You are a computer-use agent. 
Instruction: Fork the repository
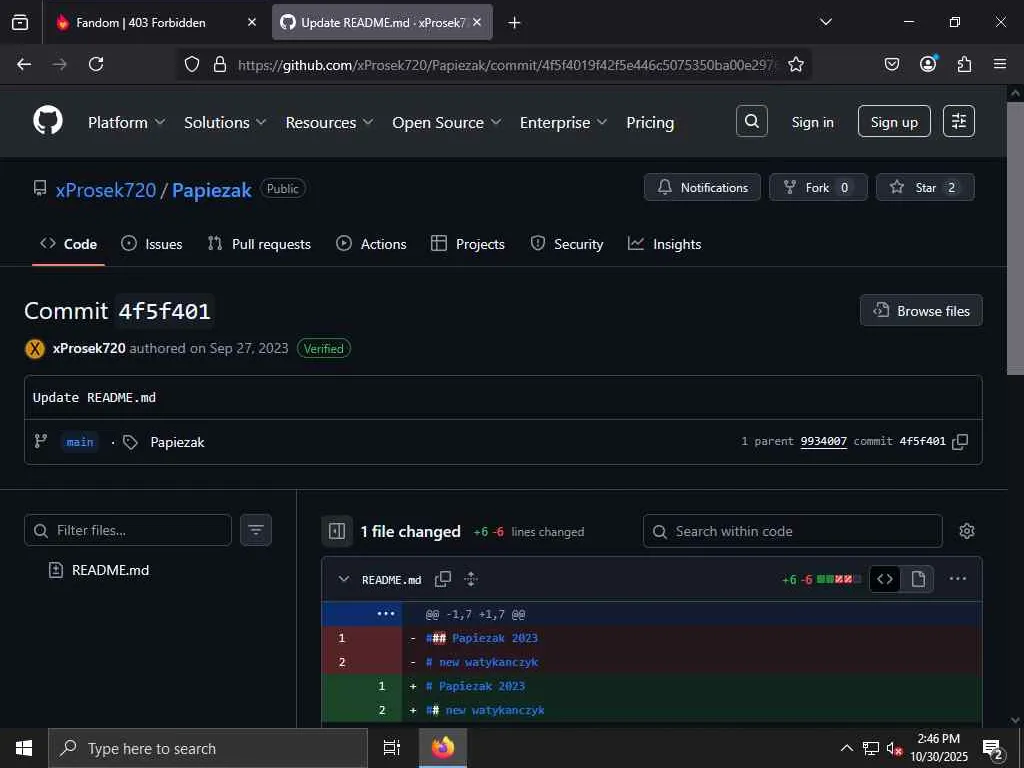pyautogui.click(x=818, y=187)
